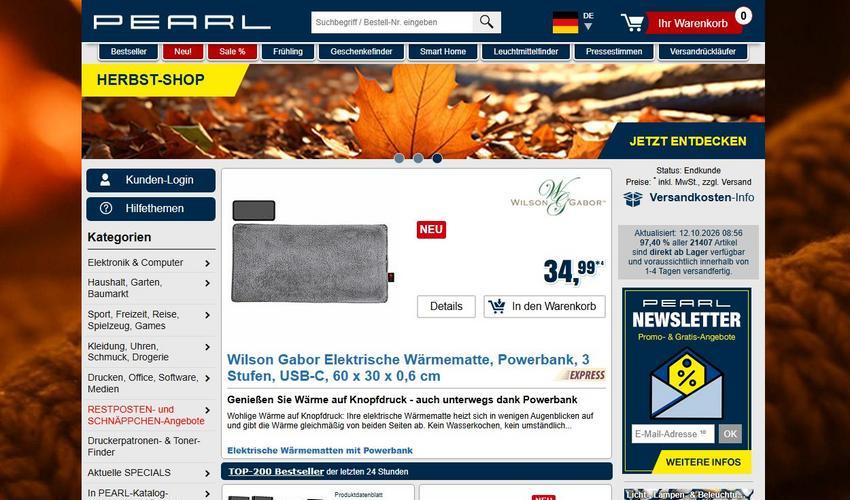Click the Kunden-Login button

[151, 180]
